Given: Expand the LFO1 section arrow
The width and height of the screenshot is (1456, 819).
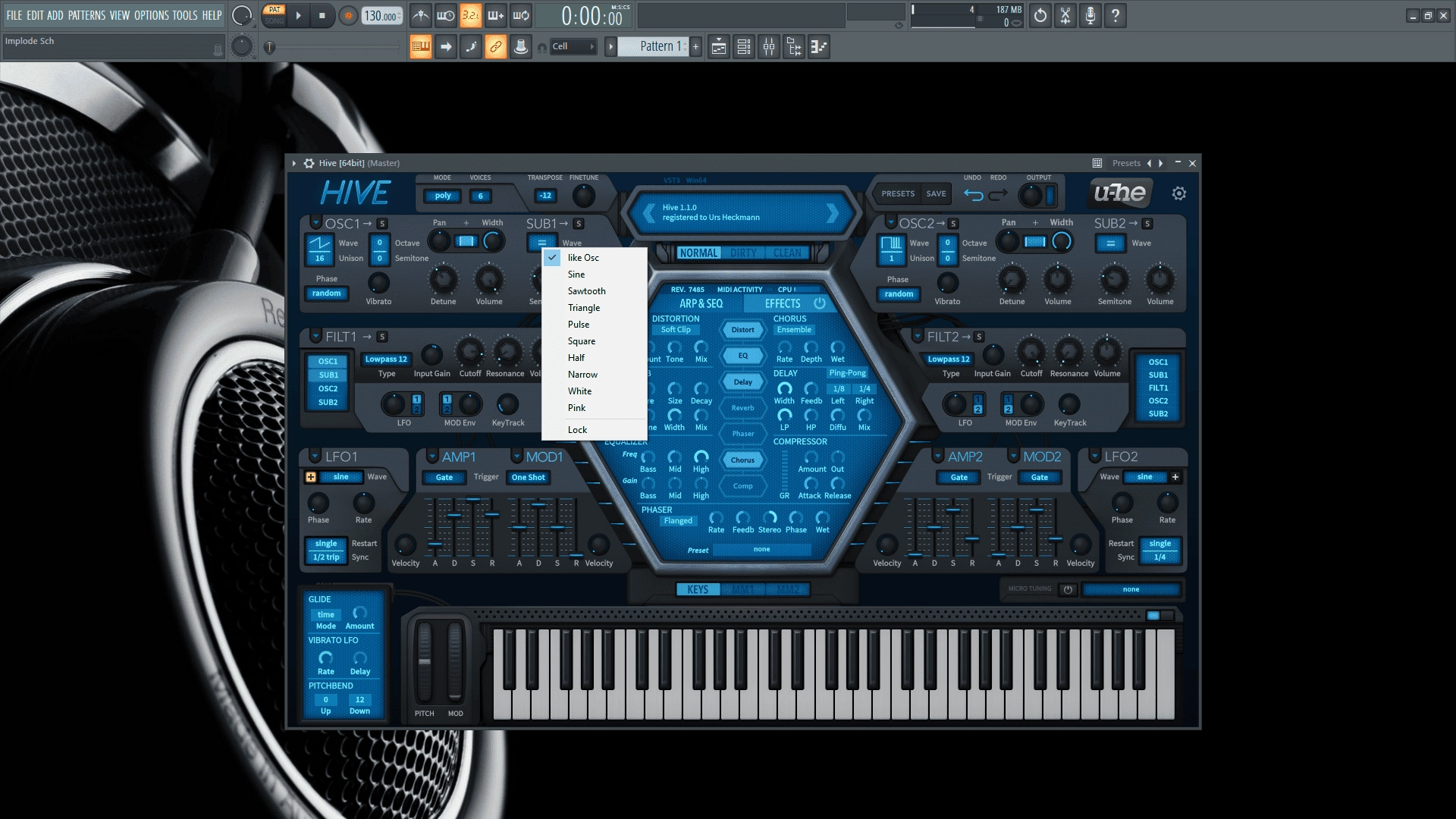Looking at the screenshot, I should [x=315, y=457].
